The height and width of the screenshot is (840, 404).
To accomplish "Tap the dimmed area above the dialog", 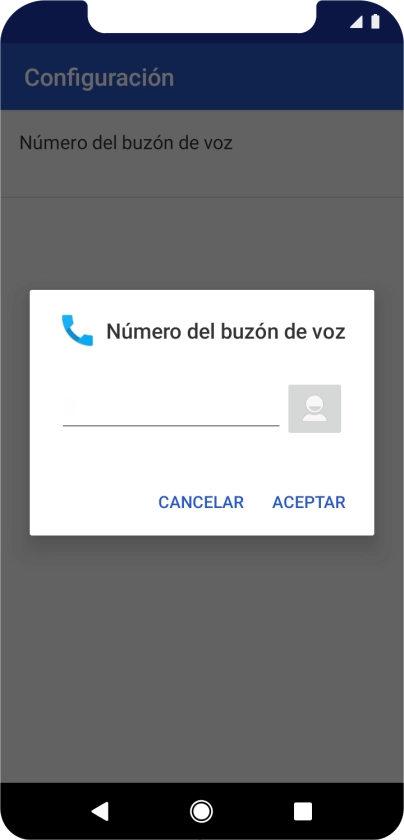I will coord(202,244).
